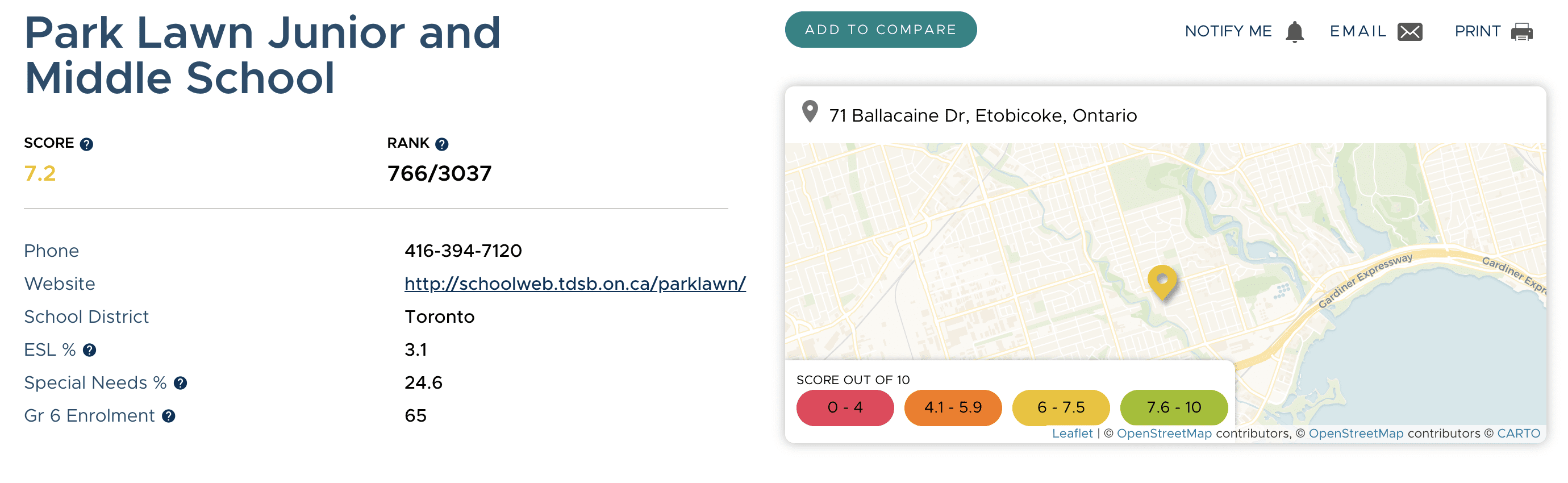Click the CARTO attribution link
This screenshot has height=483, width=1568.
(1518, 433)
